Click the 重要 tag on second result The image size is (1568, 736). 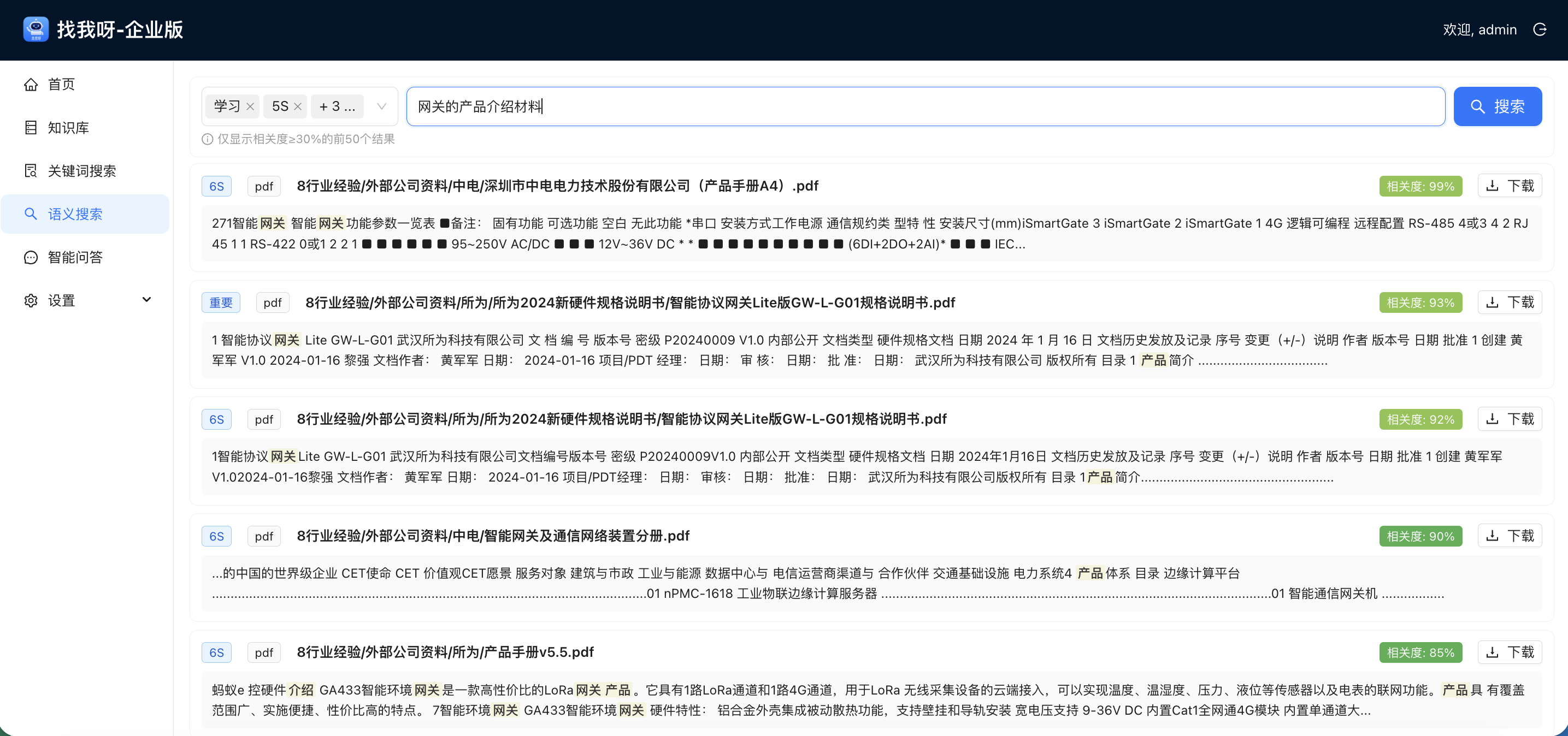tap(221, 302)
